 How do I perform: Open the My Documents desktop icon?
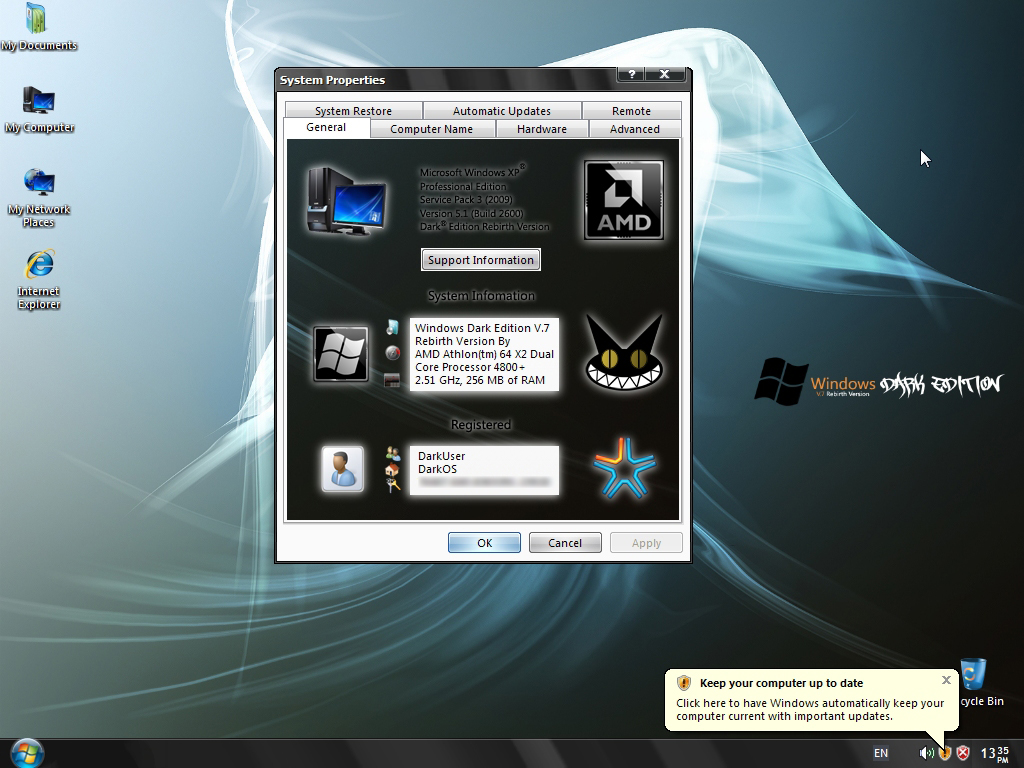pos(38,27)
